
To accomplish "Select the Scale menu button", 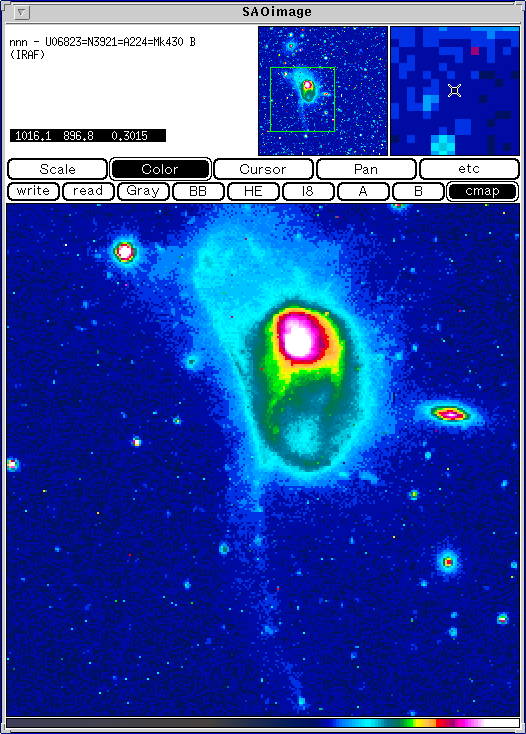I will pos(58,169).
